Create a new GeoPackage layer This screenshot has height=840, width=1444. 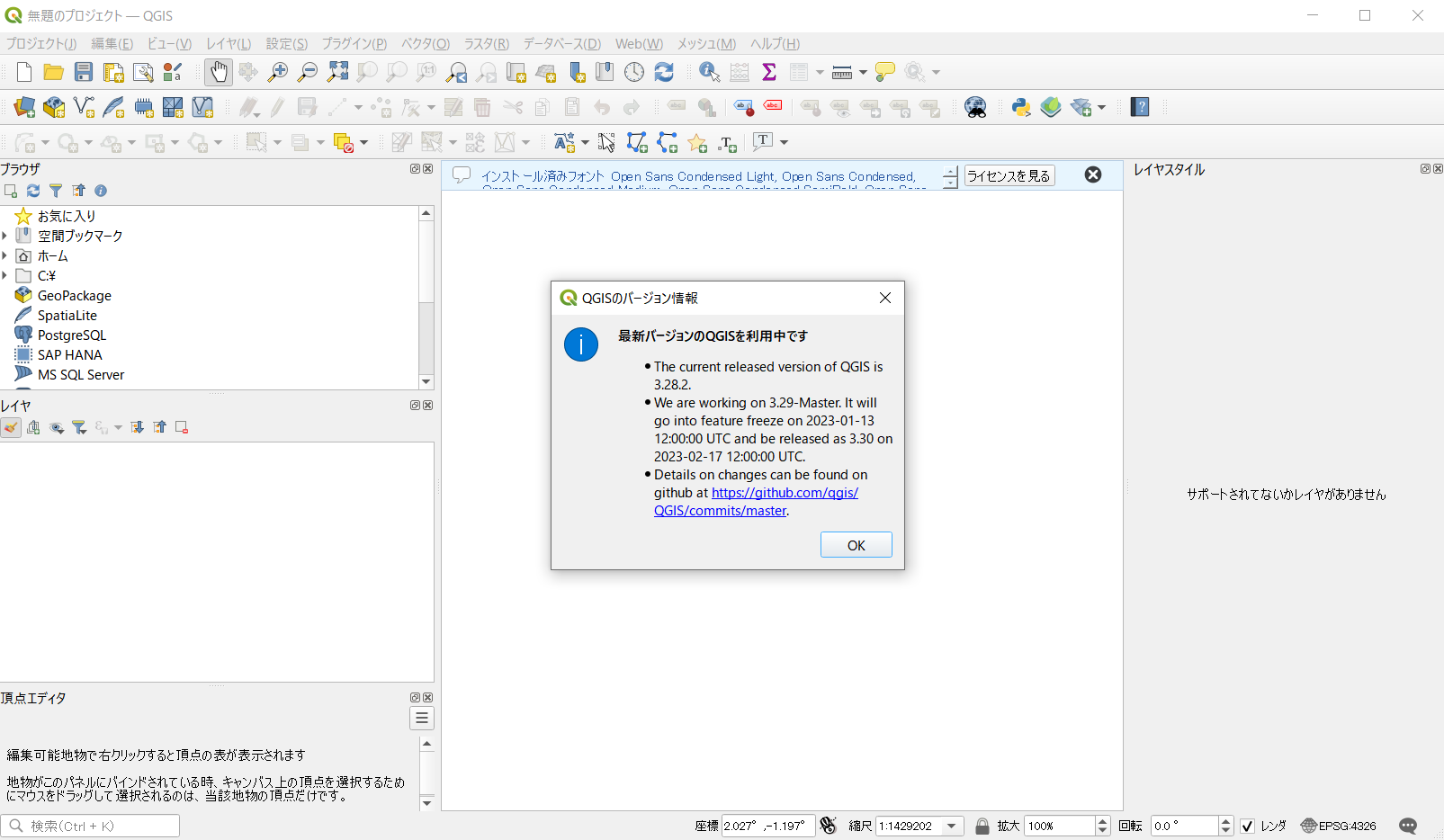pyautogui.click(x=54, y=107)
